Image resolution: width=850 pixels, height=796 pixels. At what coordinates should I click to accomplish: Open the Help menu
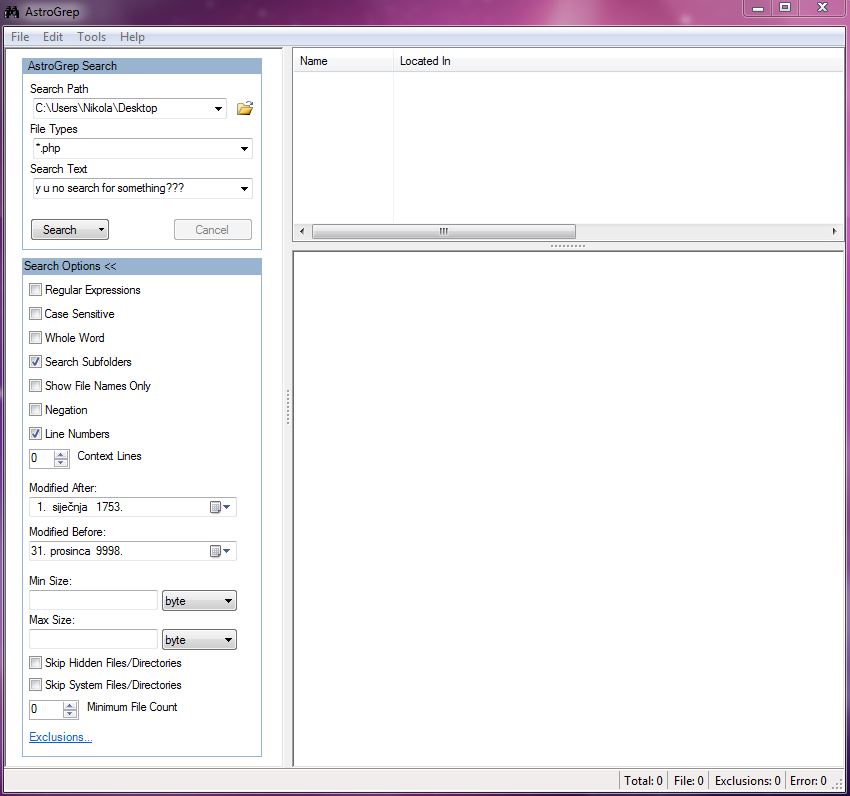[x=132, y=37]
